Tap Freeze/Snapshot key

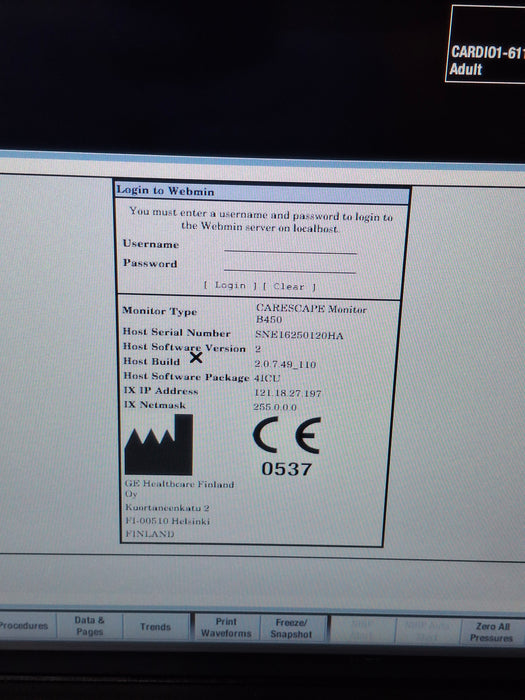click(291, 628)
